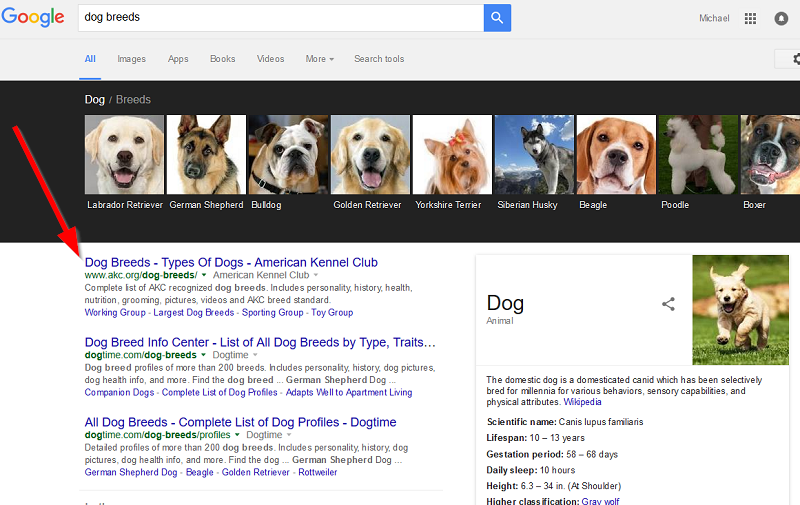Expand arrow beside American Kennel Club label
Image resolution: width=800 pixels, height=505 pixels.
point(316,275)
